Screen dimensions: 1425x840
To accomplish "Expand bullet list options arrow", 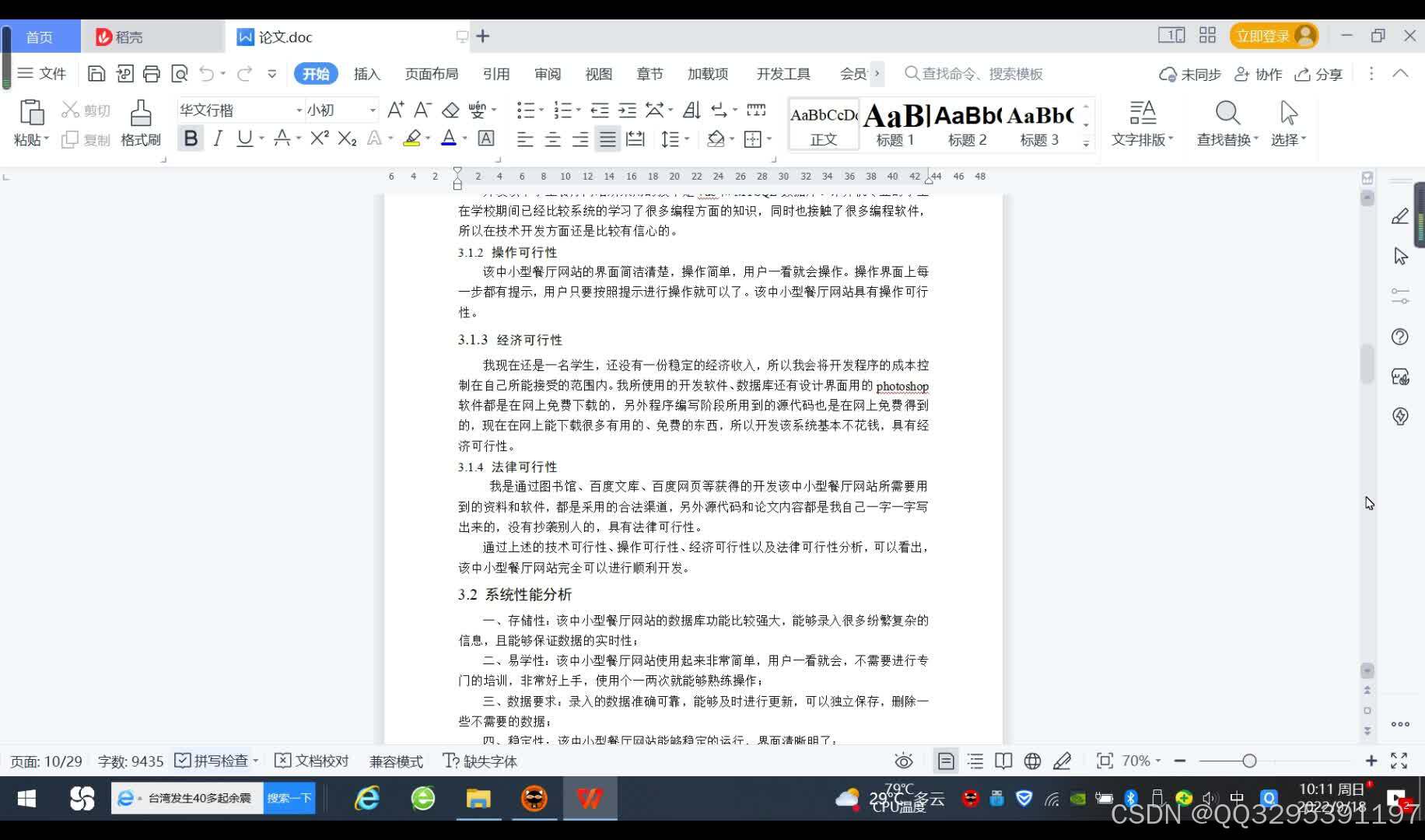I will 542,110.
